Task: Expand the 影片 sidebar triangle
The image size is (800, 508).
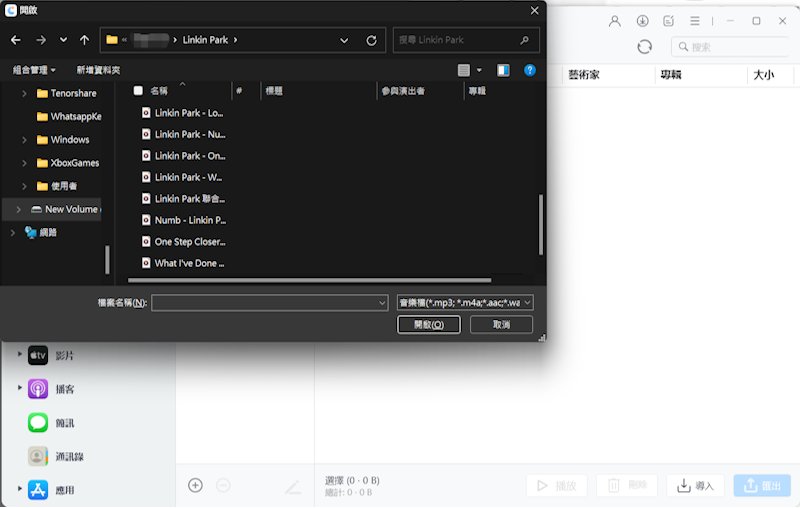Action: point(19,354)
